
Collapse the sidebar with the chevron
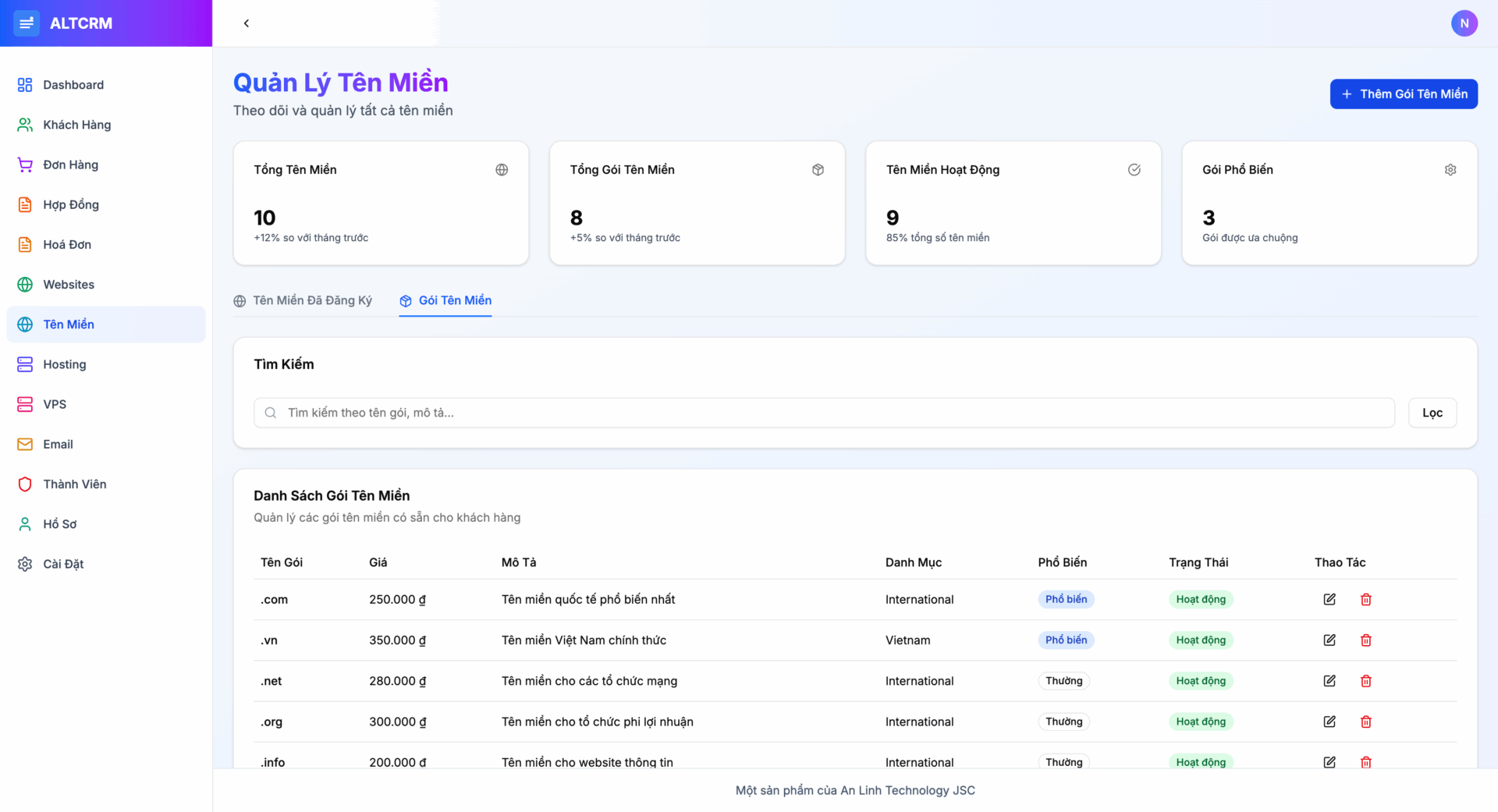click(247, 23)
